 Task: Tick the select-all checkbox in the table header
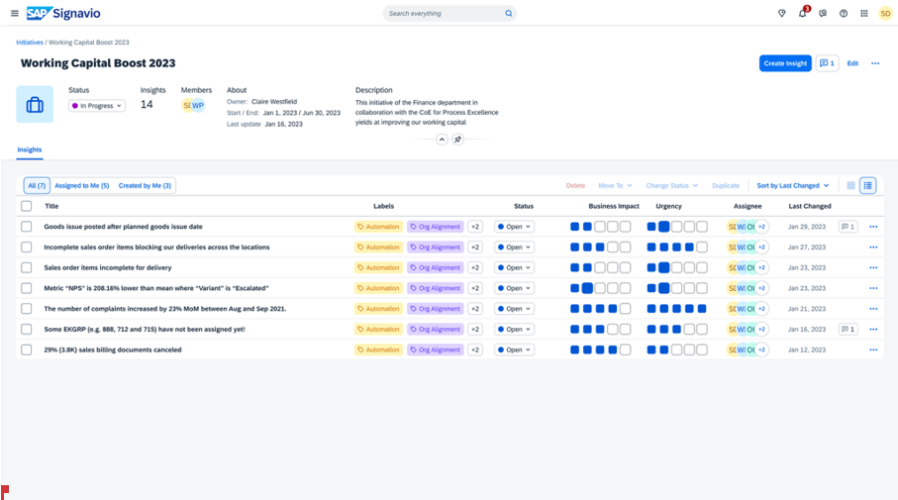coord(27,206)
